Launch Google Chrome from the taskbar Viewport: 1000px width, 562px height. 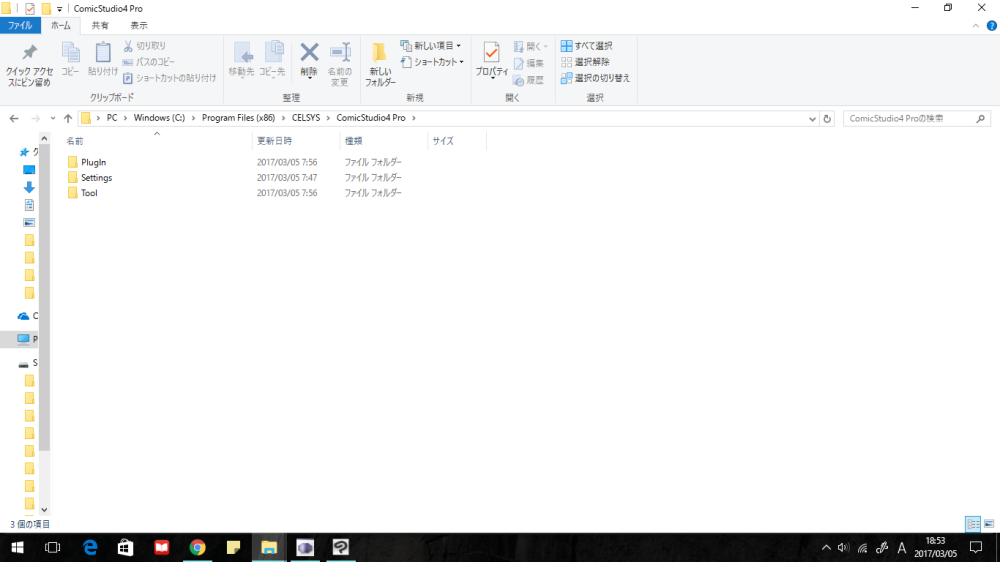(197, 547)
